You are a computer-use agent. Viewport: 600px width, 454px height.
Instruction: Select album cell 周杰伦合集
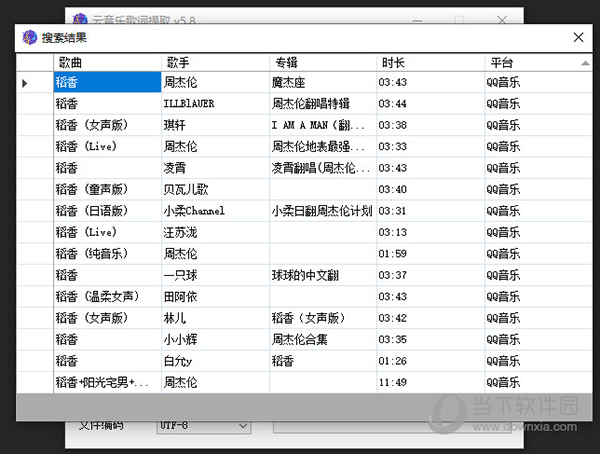[x=323, y=340]
